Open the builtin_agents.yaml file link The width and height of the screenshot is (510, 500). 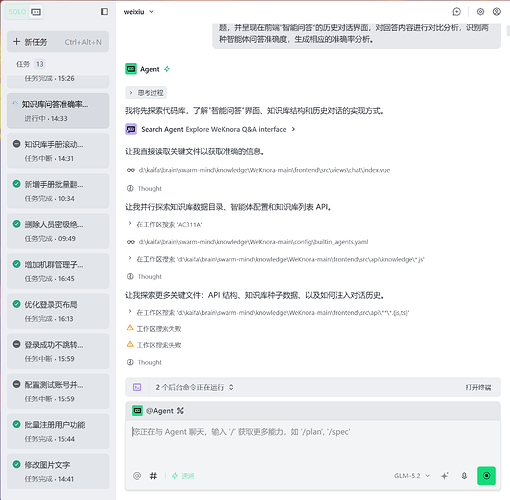[253, 242]
